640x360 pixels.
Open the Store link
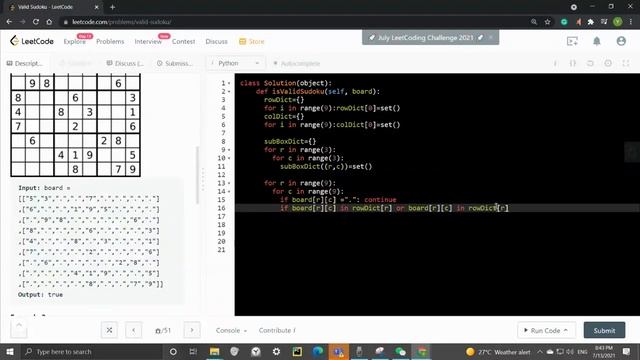pyautogui.click(x=252, y=42)
